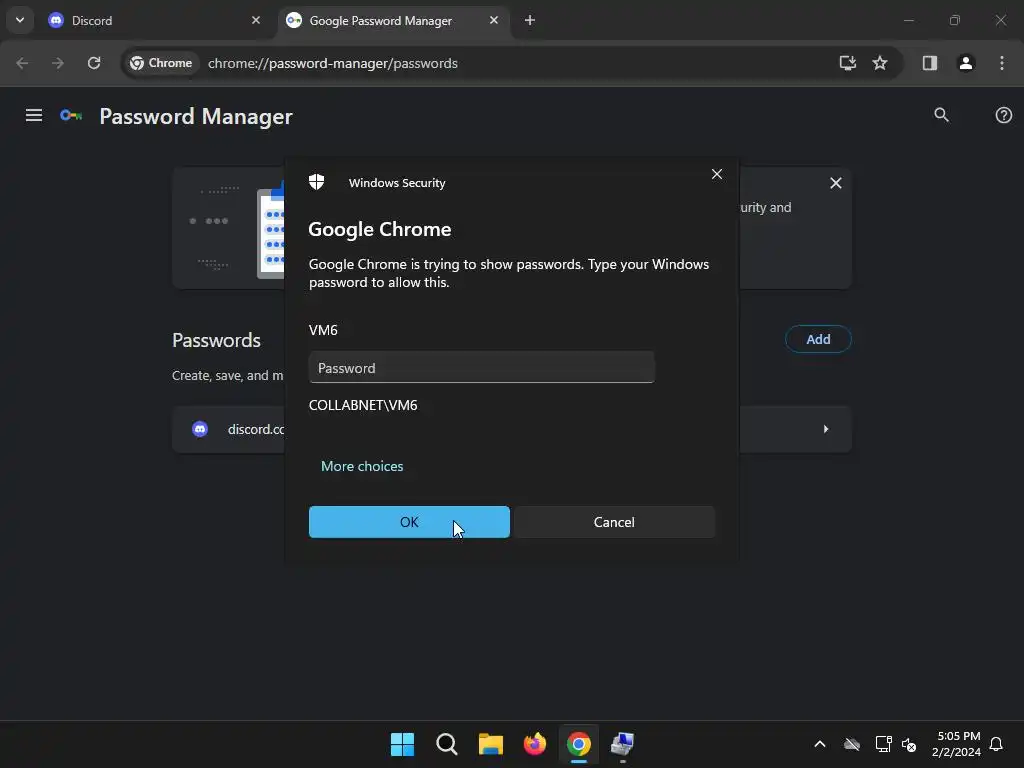Viewport: 1024px width, 768px height.
Task: Confirm with the OK button
Action: click(x=409, y=522)
